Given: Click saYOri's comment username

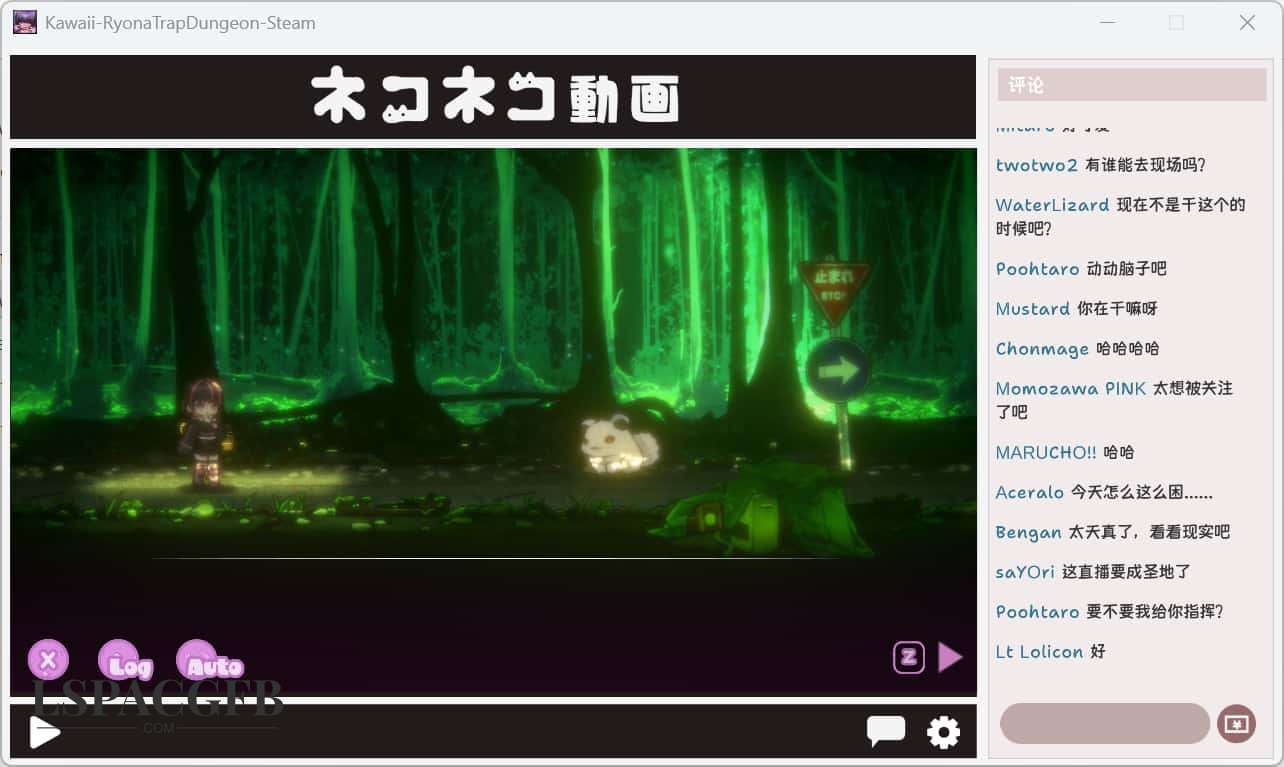Looking at the screenshot, I should pyautogui.click(x=1025, y=572).
